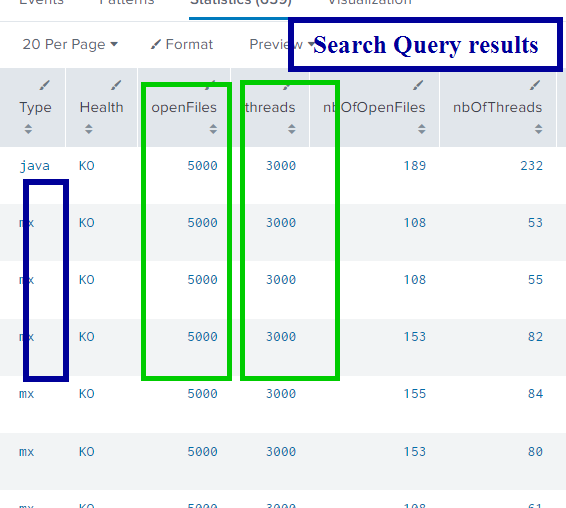566x508 pixels.
Task: Click 5000 in the row with 53 threads
Action: pyautogui.click(x=203, y=223)
